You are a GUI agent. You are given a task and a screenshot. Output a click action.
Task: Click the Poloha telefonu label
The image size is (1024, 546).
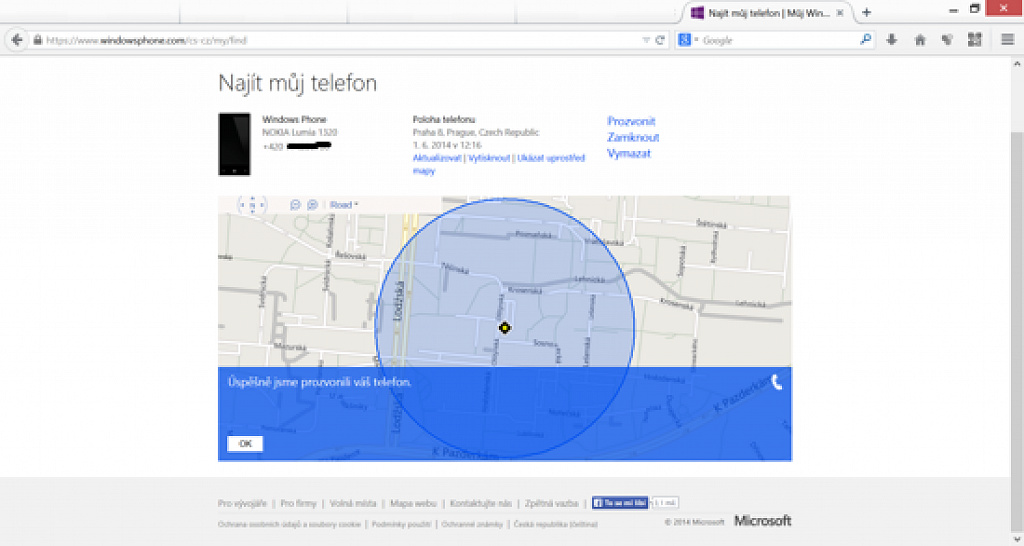(444, 120)
